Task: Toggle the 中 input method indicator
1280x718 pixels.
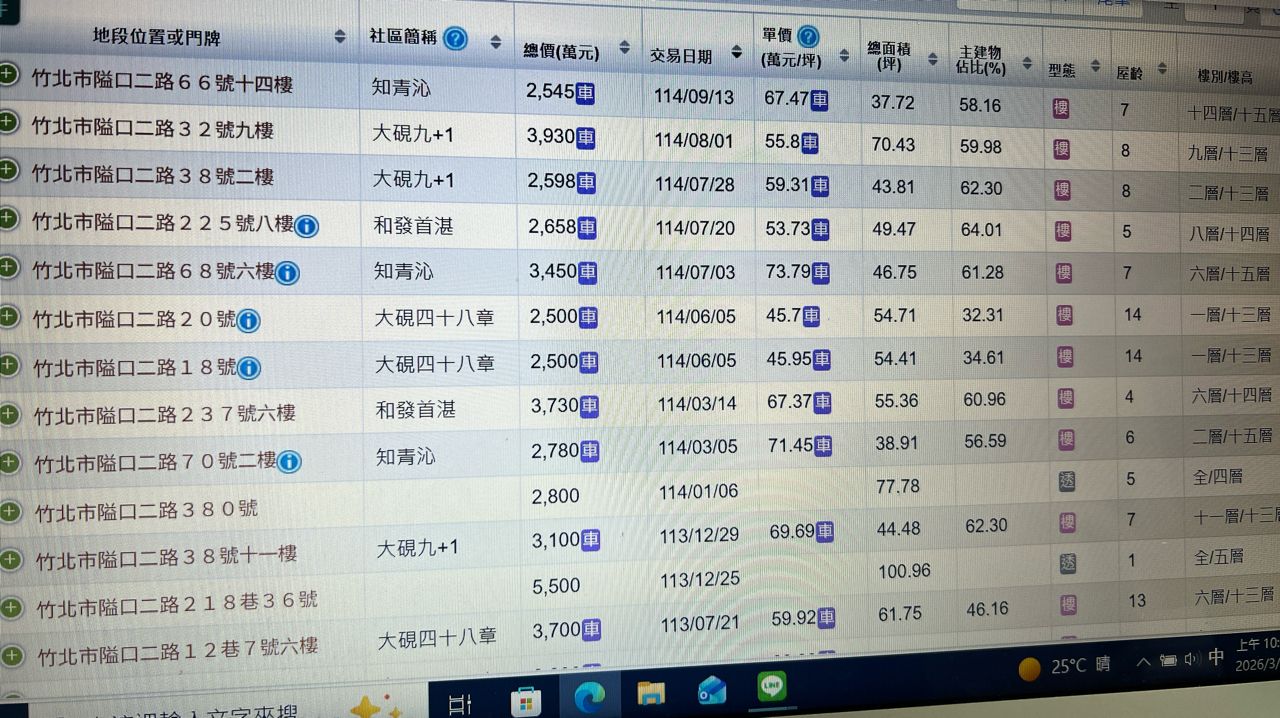Action: click(x=1216, y=657)
